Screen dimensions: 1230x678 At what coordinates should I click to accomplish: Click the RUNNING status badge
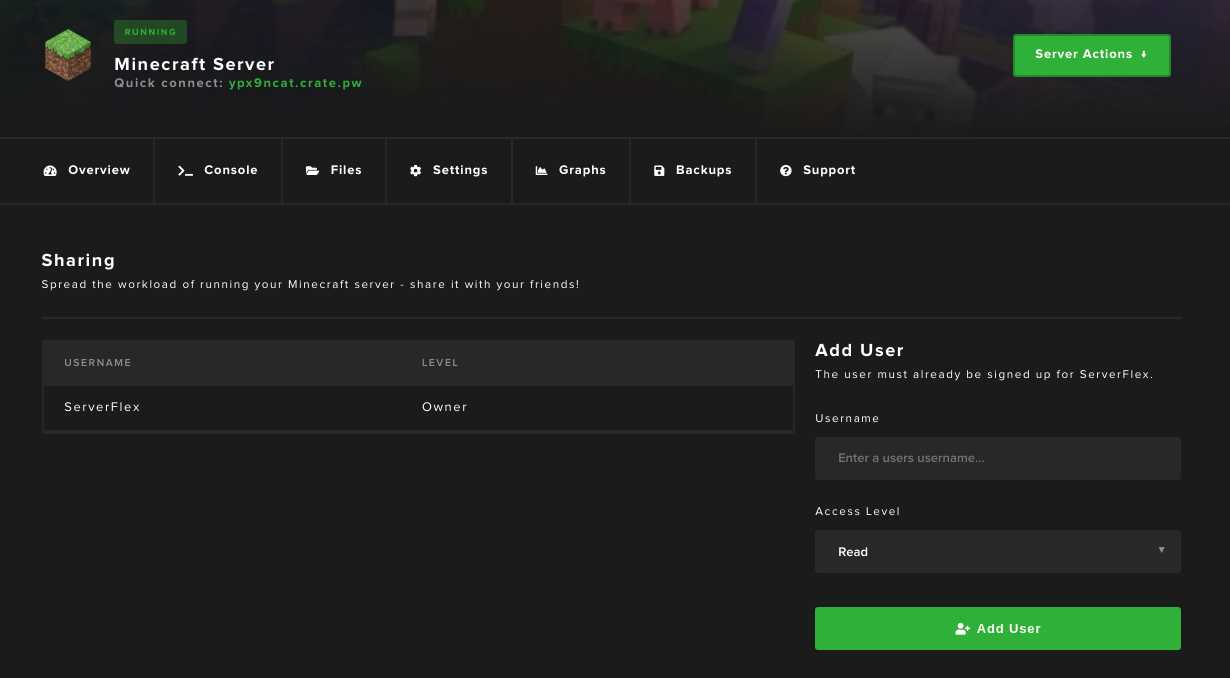point(151,32)
